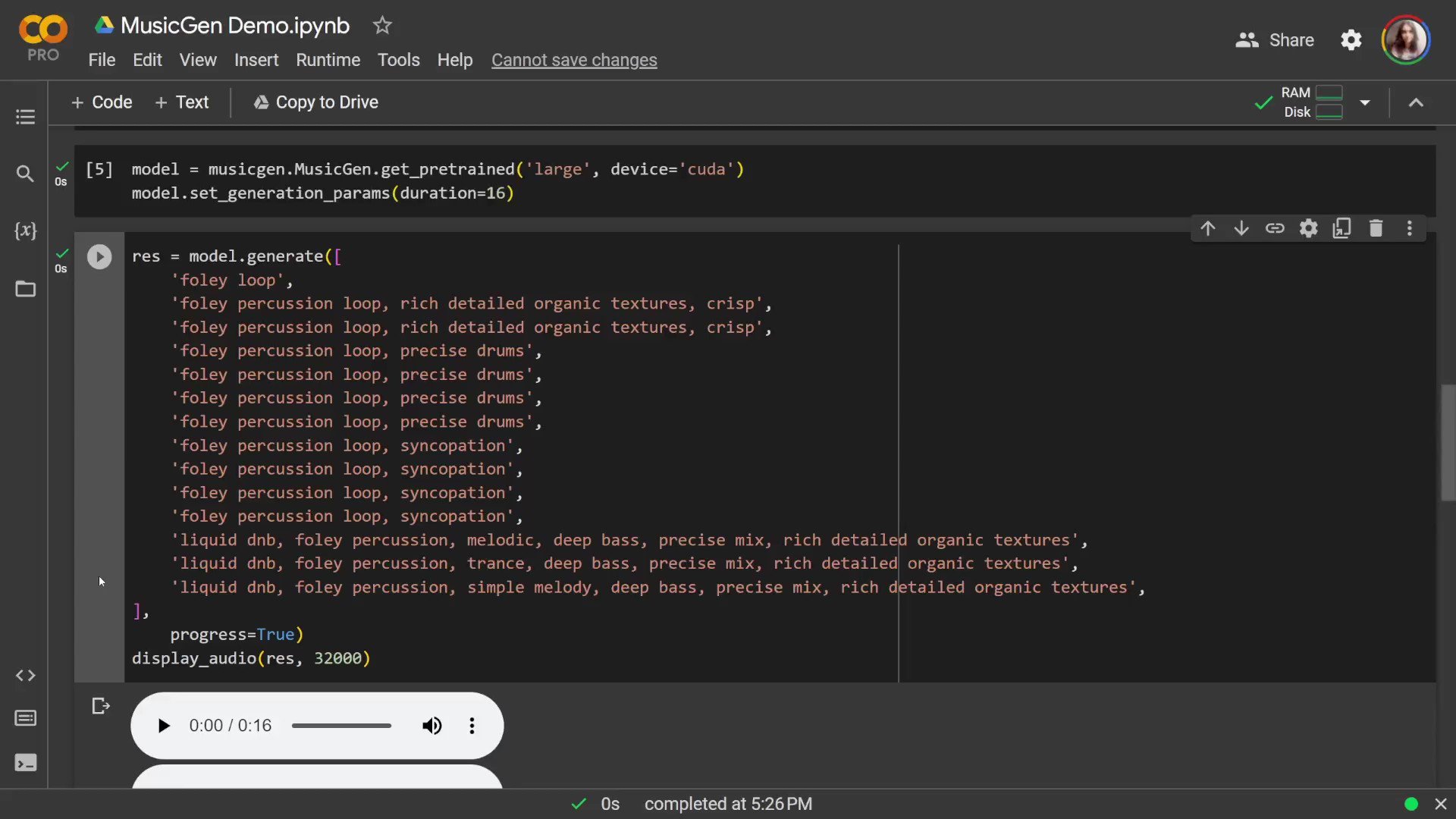Open the table of contents sidebar icon
This screenshot has width=1456, height=819.
click(x=25, y=117)
